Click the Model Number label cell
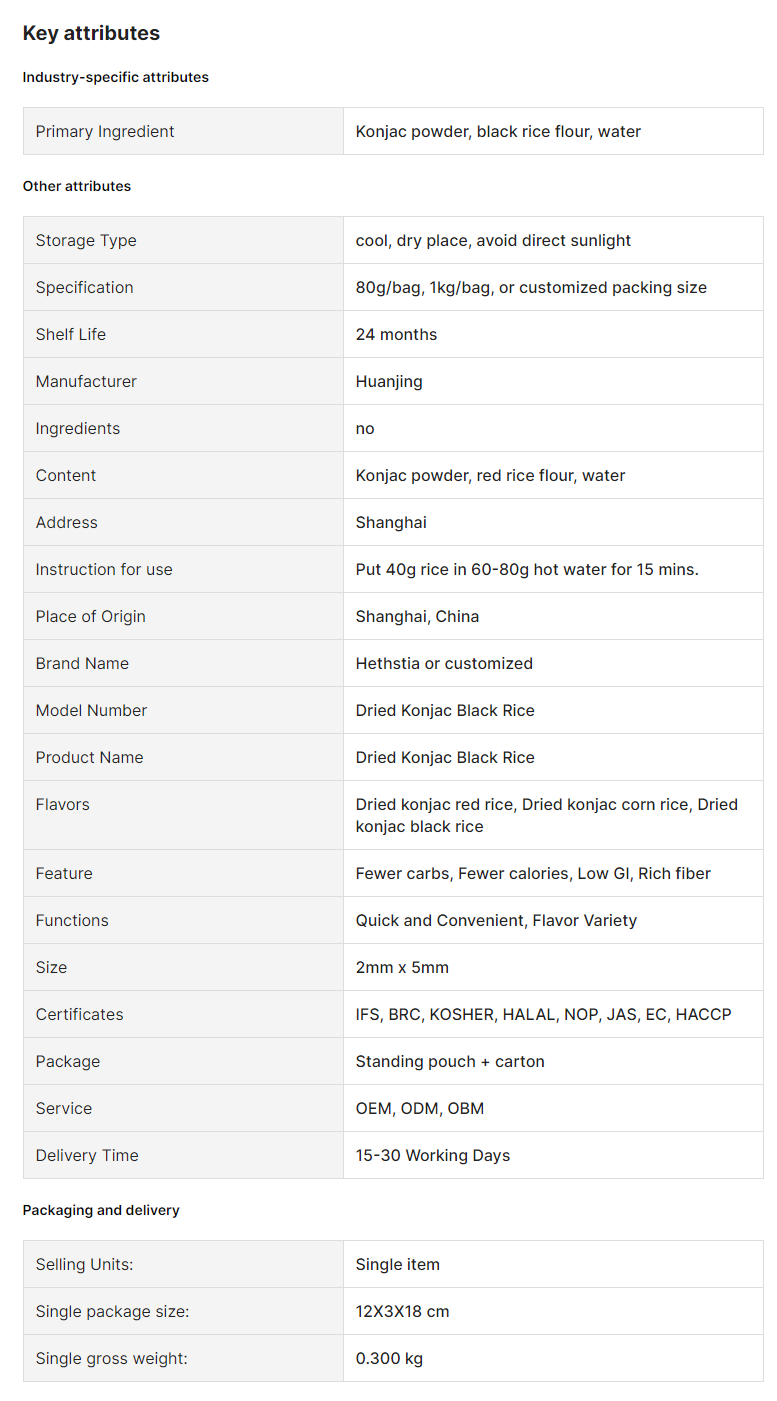The height and width of the screenshot is (1401, 777). pyautogui.click(x=183, y=710)
